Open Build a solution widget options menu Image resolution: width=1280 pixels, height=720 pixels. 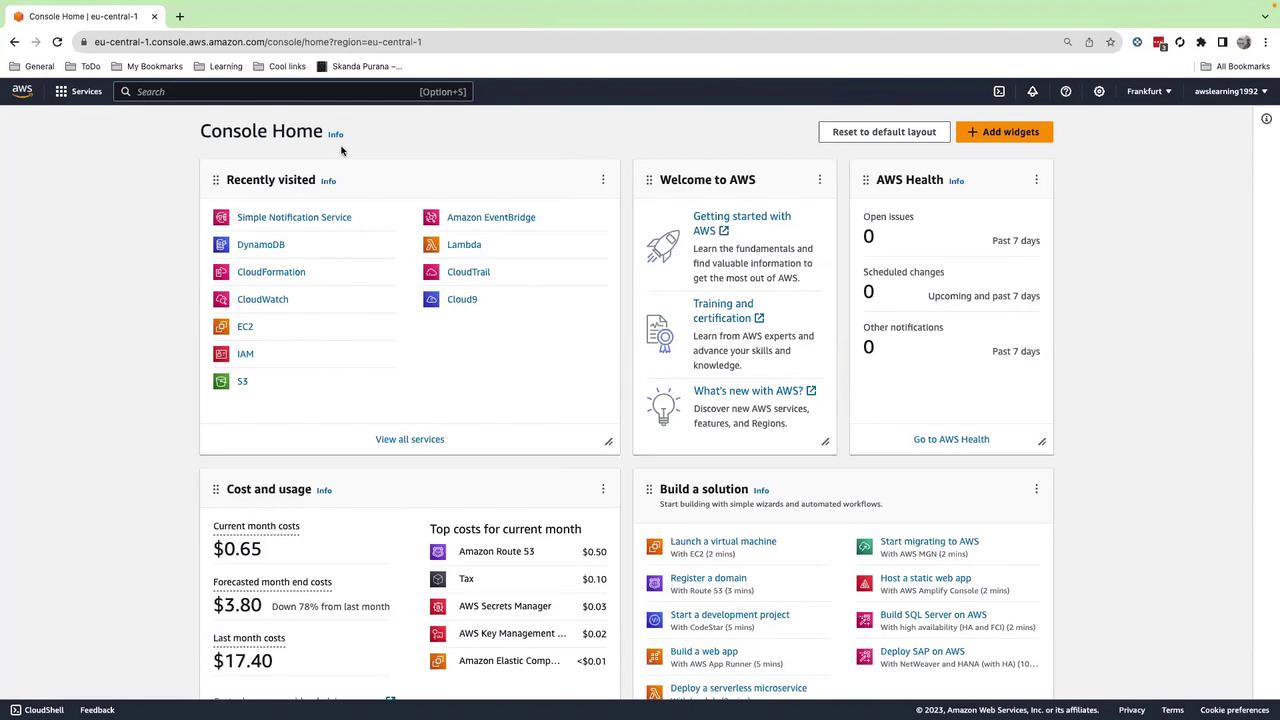point(1036,489)
